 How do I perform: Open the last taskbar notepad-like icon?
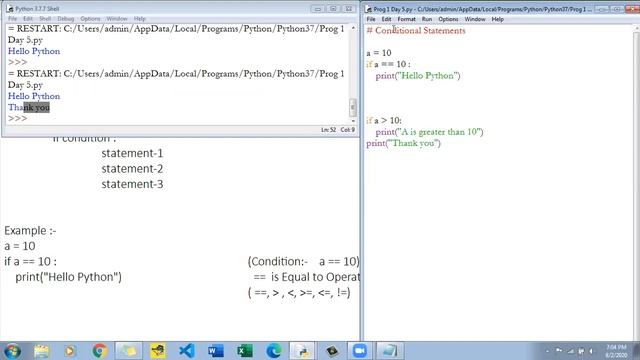(389, 351)
